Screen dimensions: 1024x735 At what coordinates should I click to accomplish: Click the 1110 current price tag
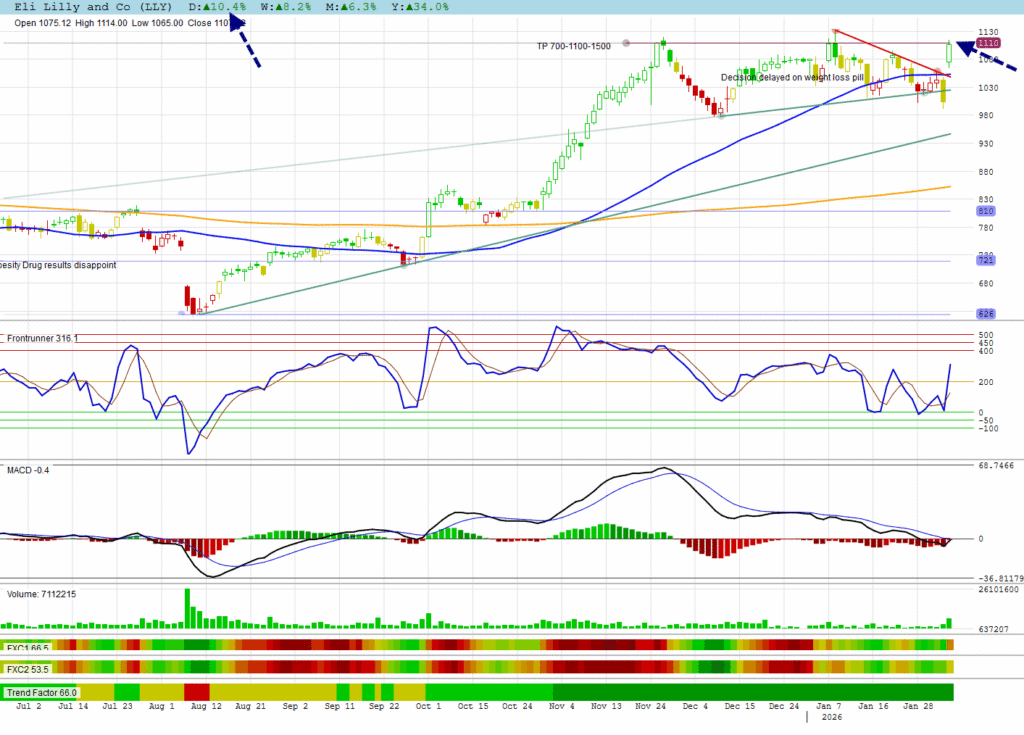click(988, 43)
